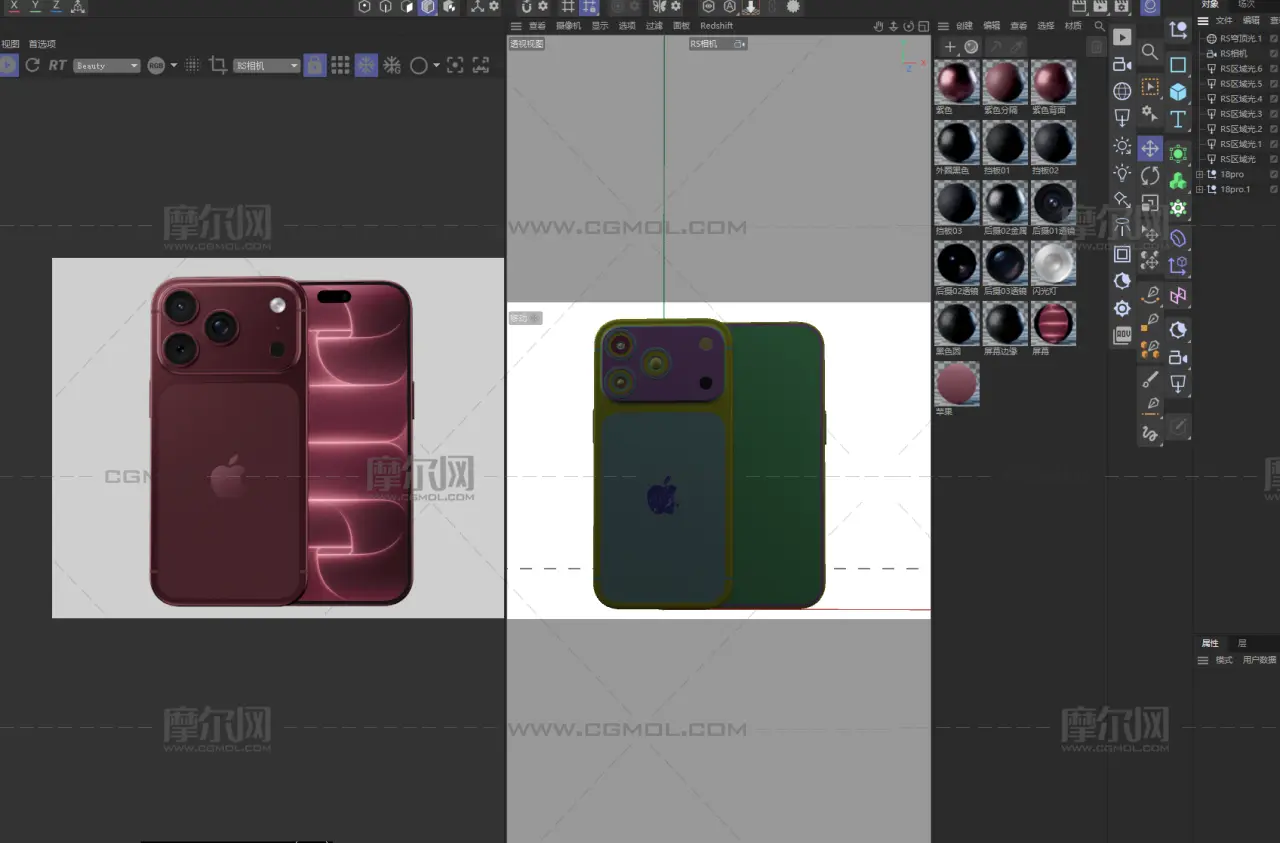Select the 外圈黑色 material swatch

click(956, 142)
